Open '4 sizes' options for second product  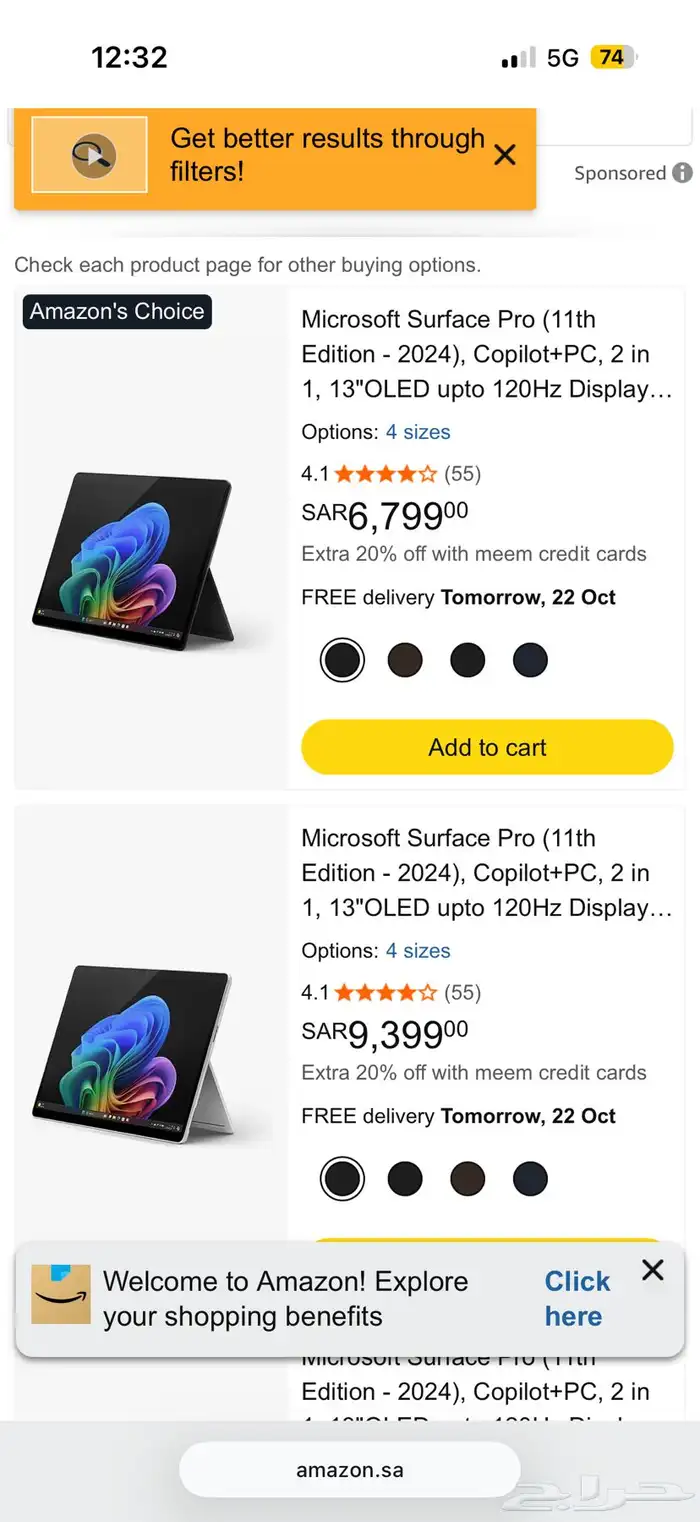click(x=418, y=951)
